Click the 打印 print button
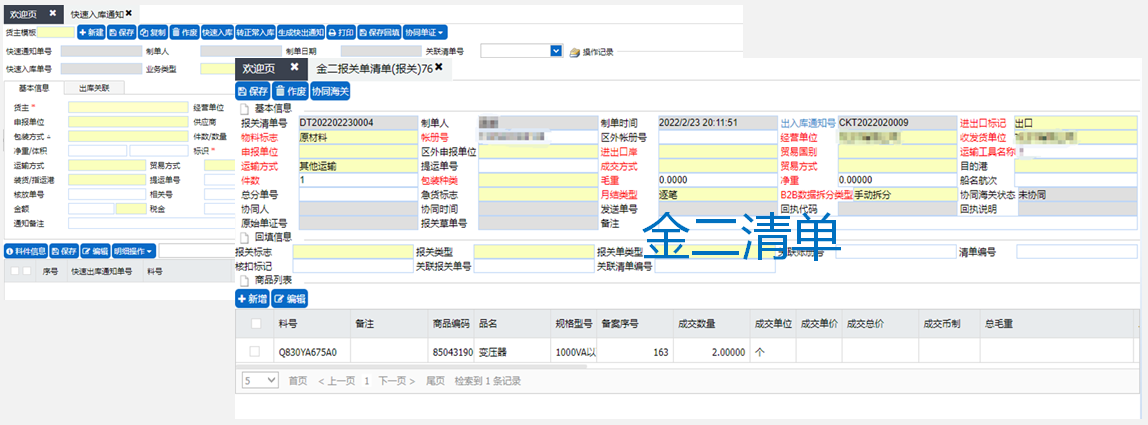The height and width of the screenshot is (425, 1148). coord(341,32)
